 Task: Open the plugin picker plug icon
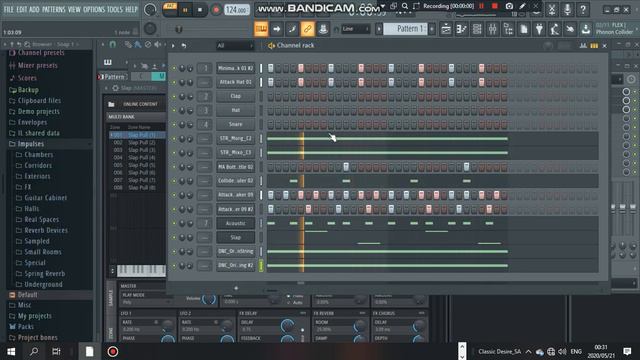point(539,29)
